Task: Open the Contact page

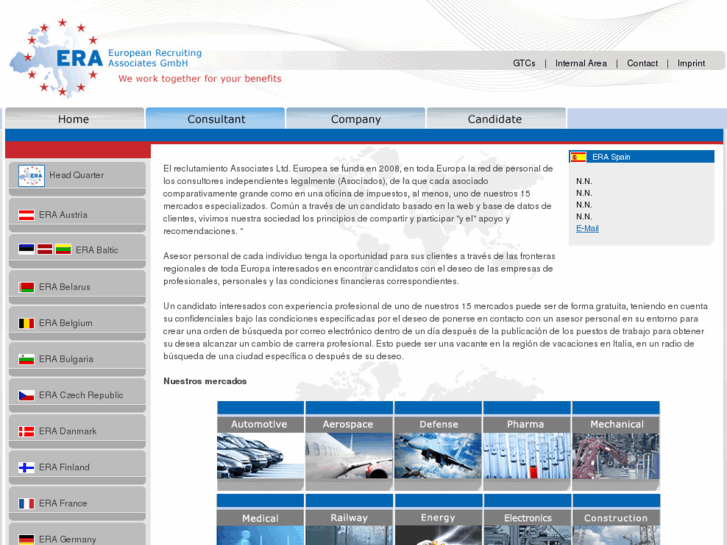Action: click(642, 63)
